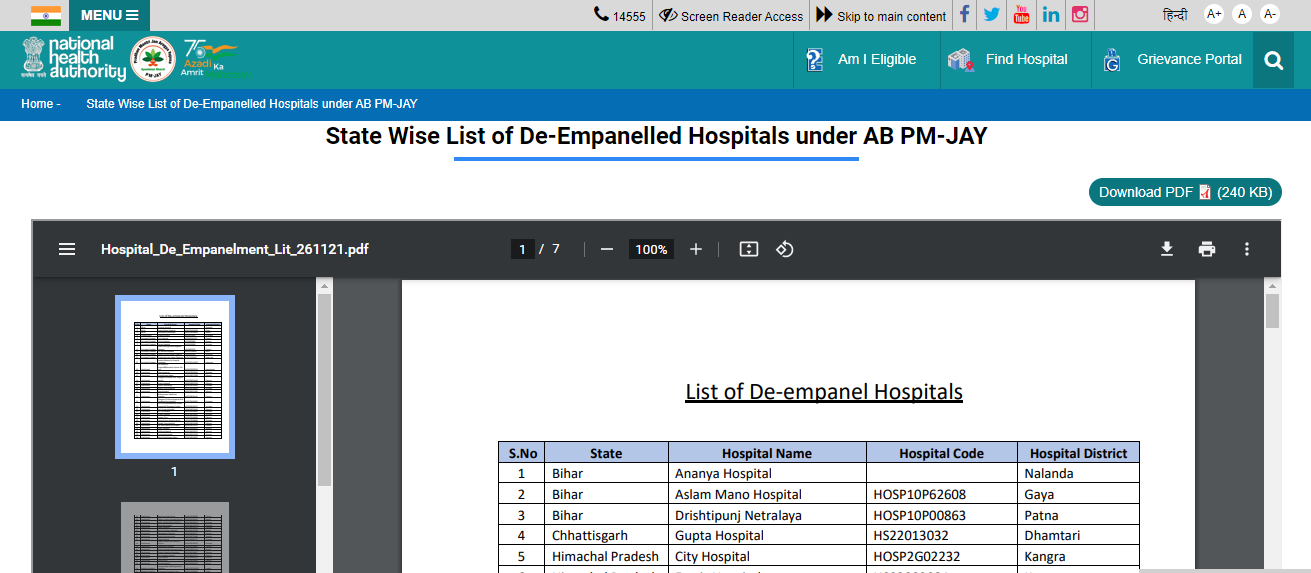Click hospital code HOSP10P62608
1311x573 pixels.
(x=920, y=494)
